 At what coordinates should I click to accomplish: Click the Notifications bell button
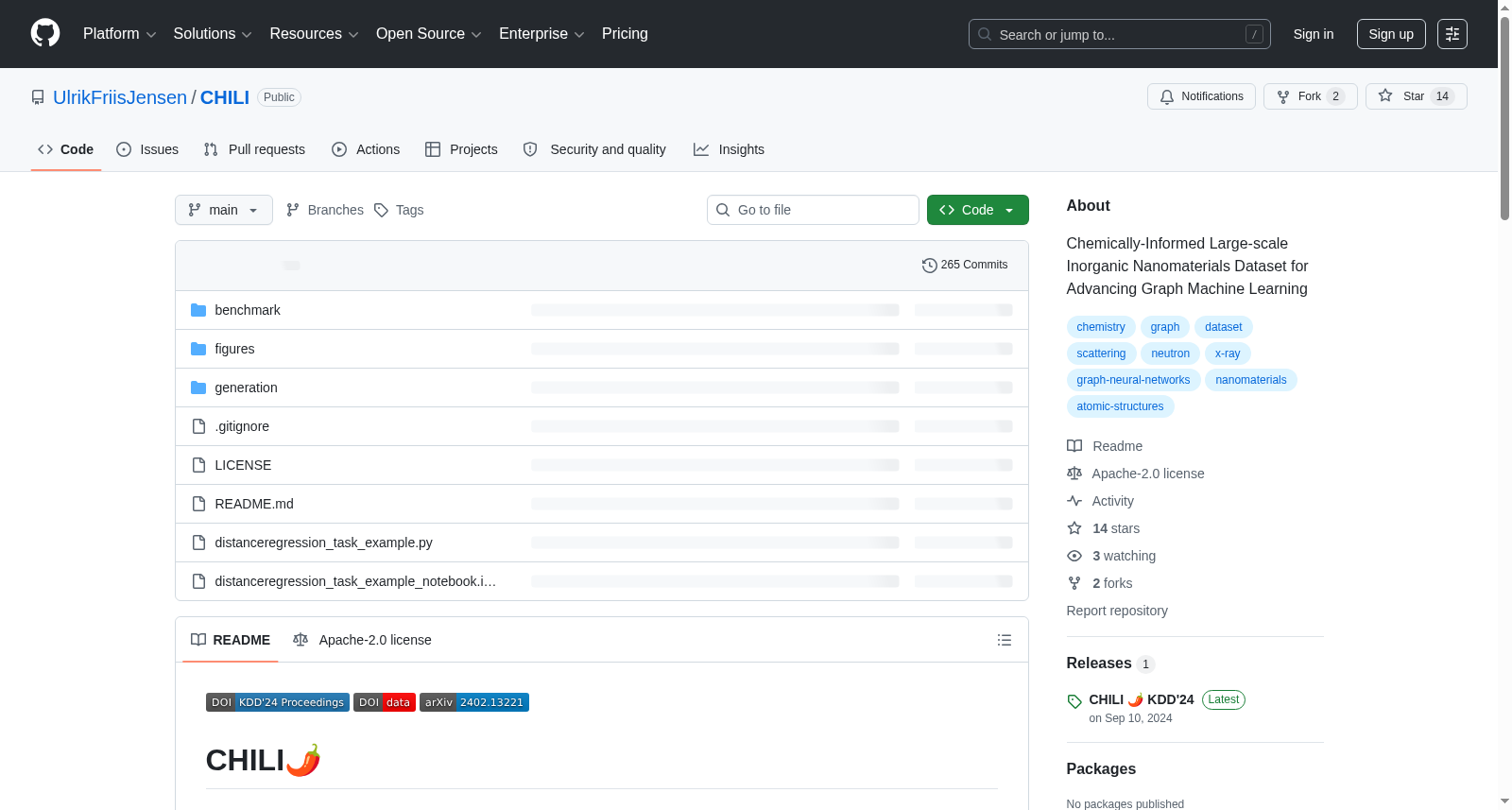(1201, 96)
